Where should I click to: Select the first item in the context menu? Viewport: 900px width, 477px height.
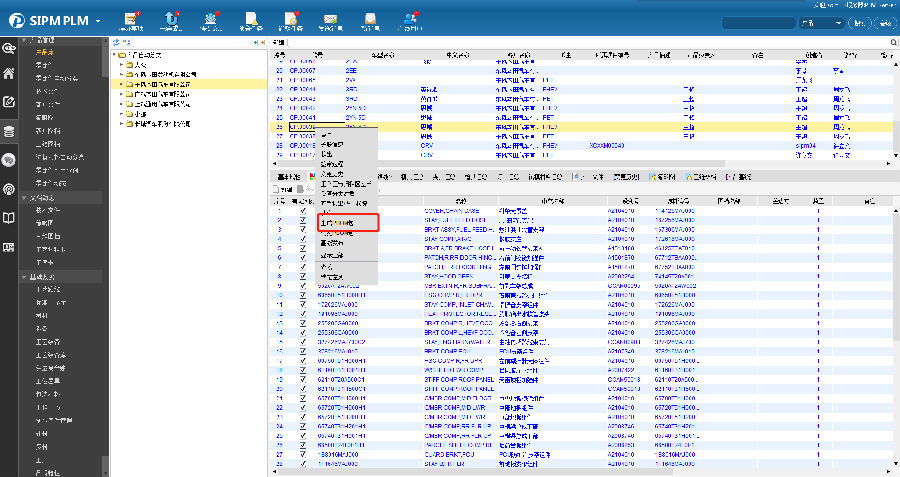[326, 134]
